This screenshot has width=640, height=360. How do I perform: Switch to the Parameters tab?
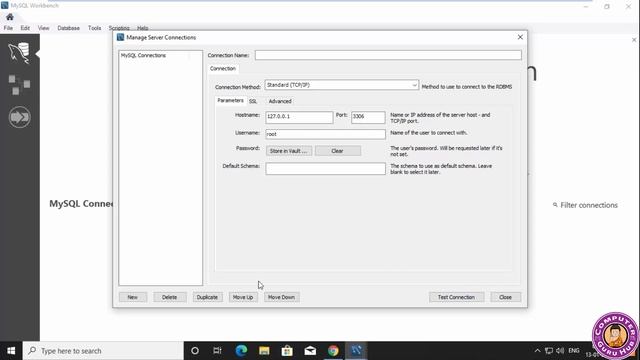click(x=230, y=100)
